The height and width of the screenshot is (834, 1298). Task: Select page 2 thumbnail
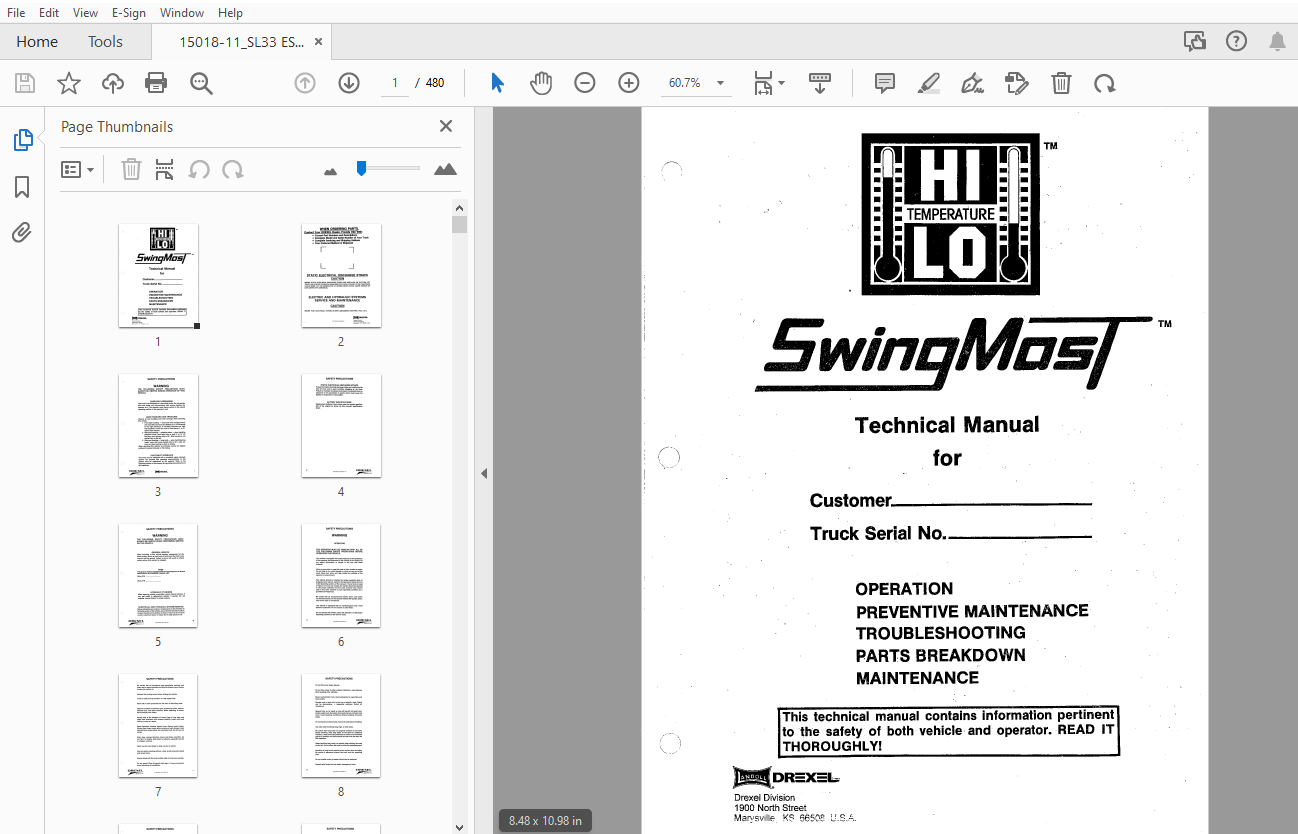coord(341,275)
